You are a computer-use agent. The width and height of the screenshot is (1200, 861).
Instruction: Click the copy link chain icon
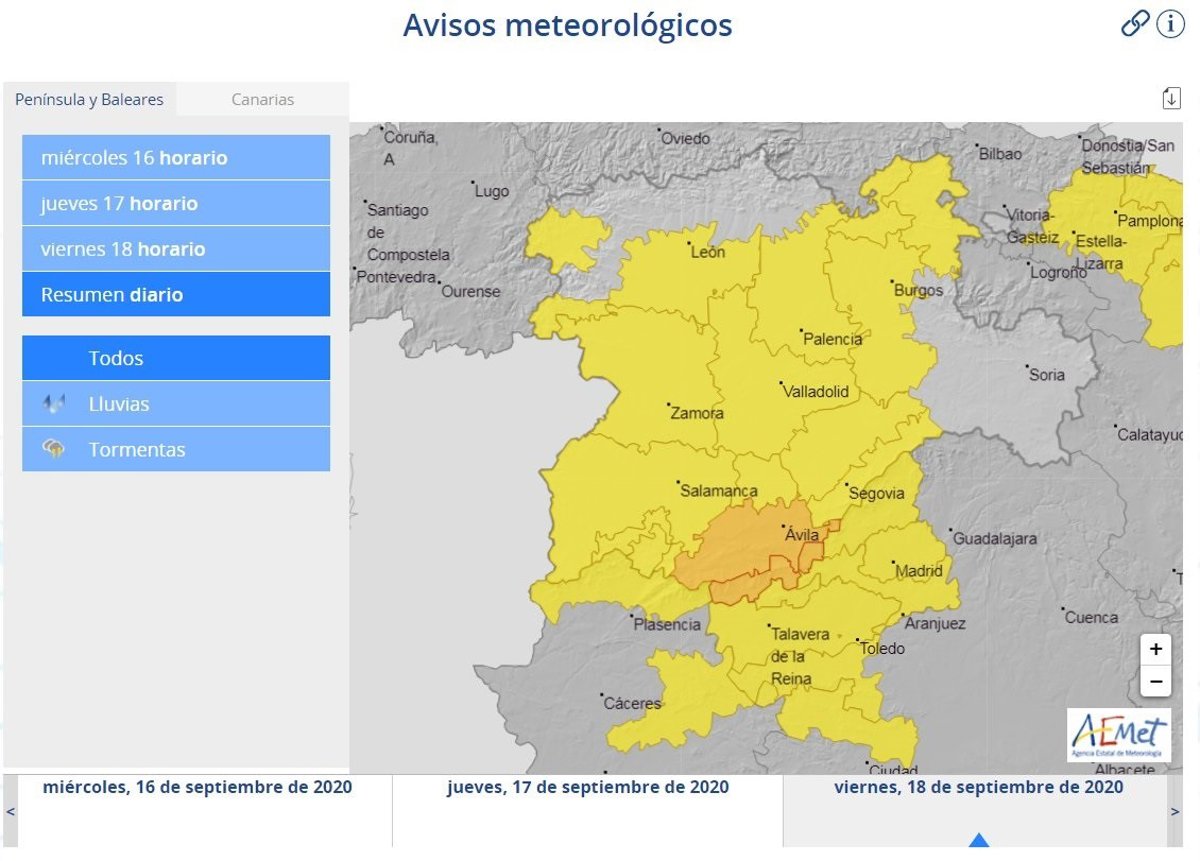pos(1135,23)
